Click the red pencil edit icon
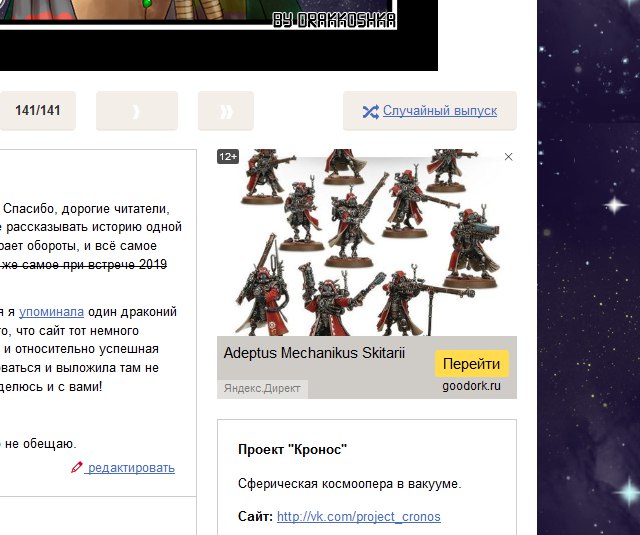The height and width of the screenshot is (535, 640). pyautogui.click(x=77, y=468)
